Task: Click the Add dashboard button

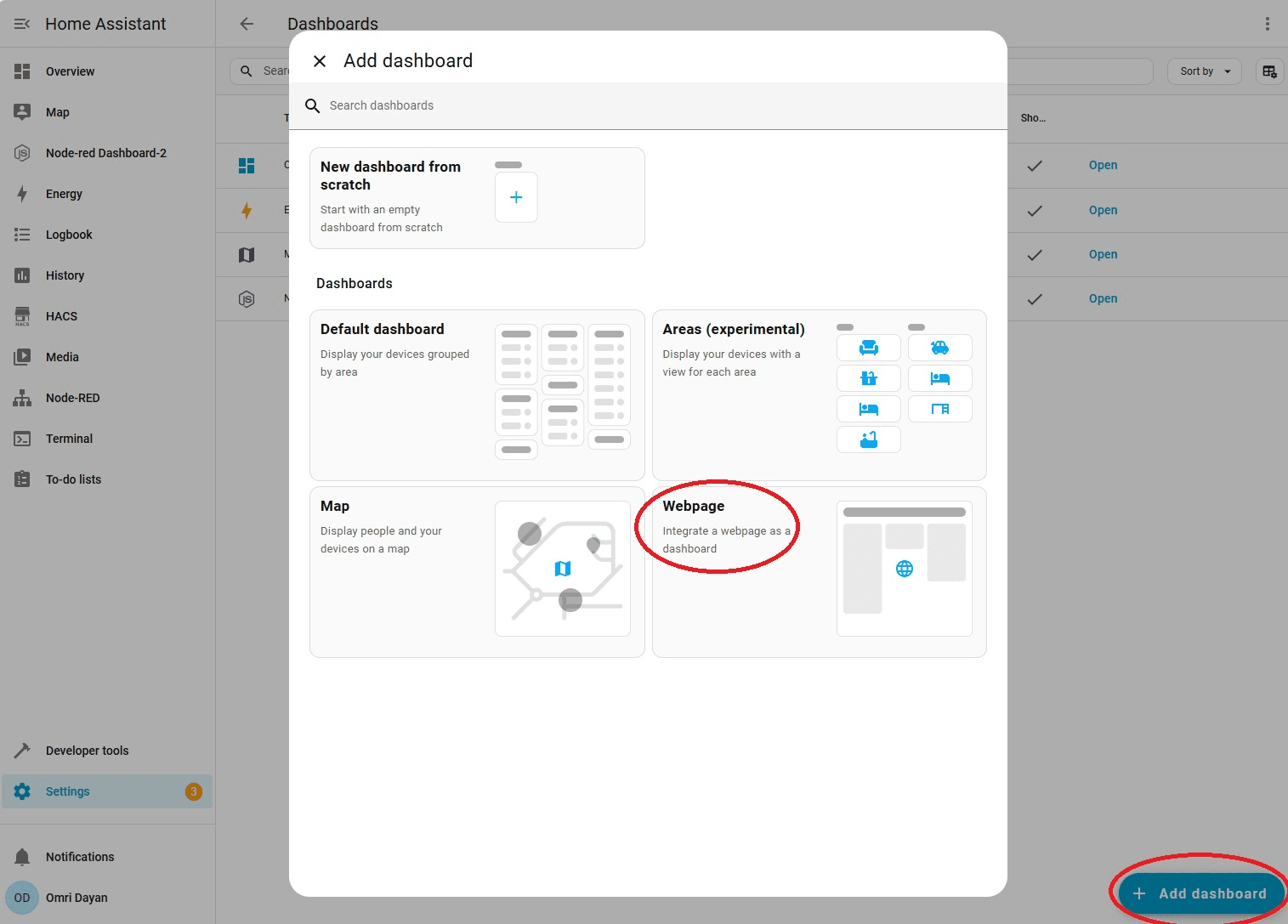Action: tap(1200, 893)
